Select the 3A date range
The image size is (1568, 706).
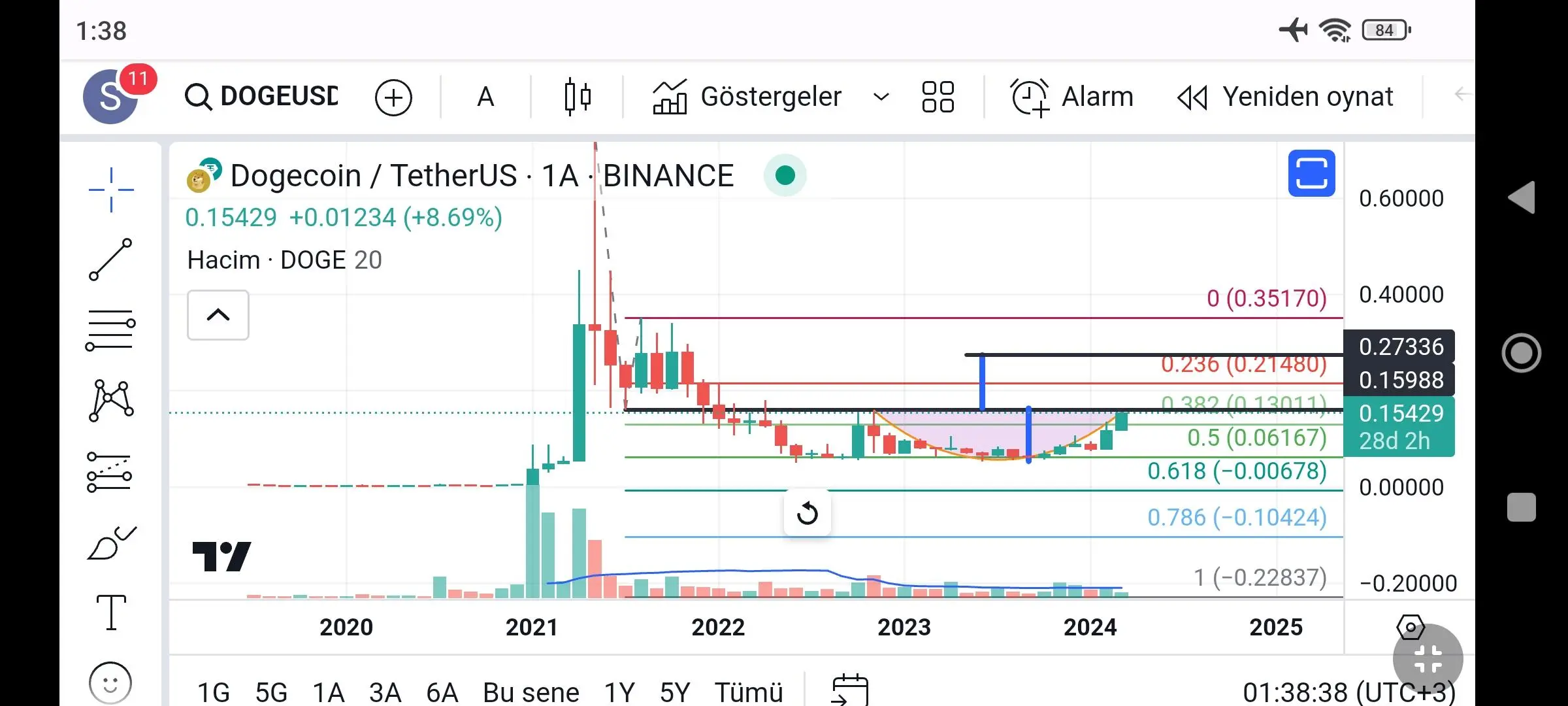tap(385, 692)
